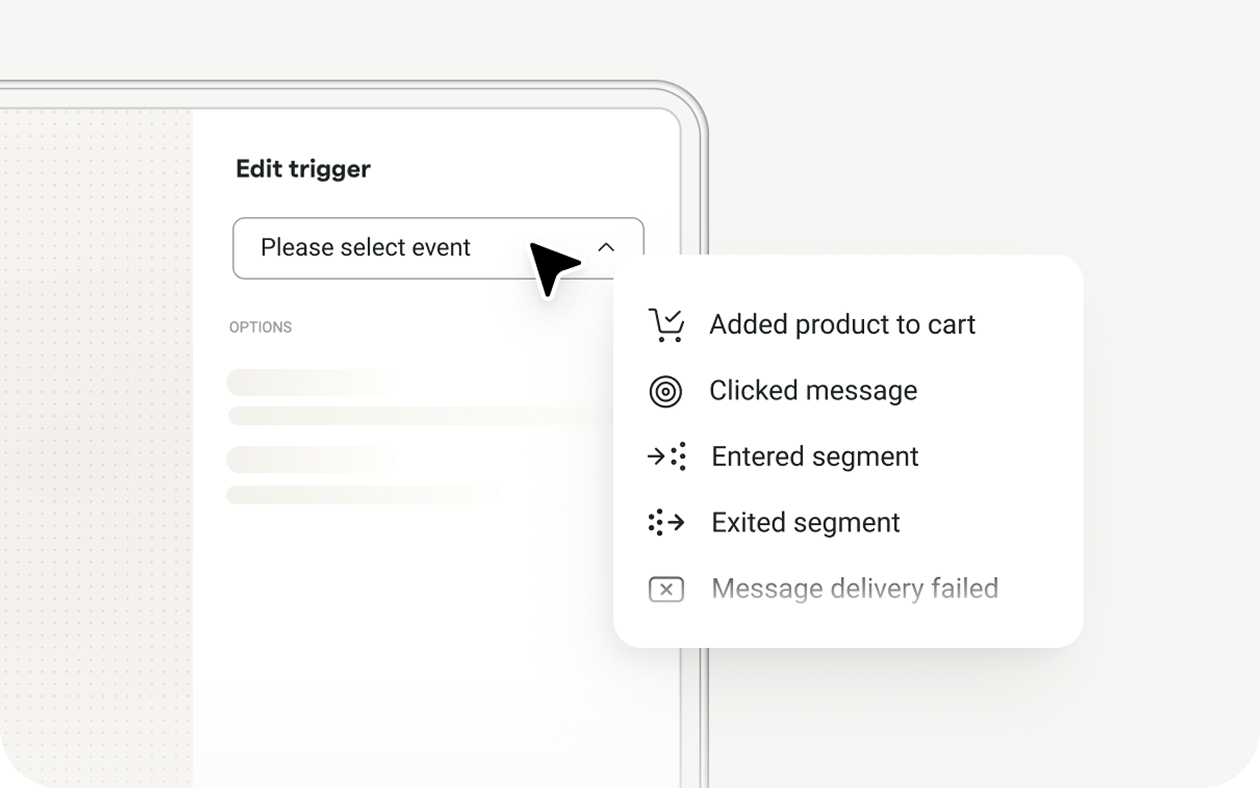Image resolution: width=1260 pixels, height=788 pixels.
Task: Click the shopping cart icon
Action: coord(666,325)
